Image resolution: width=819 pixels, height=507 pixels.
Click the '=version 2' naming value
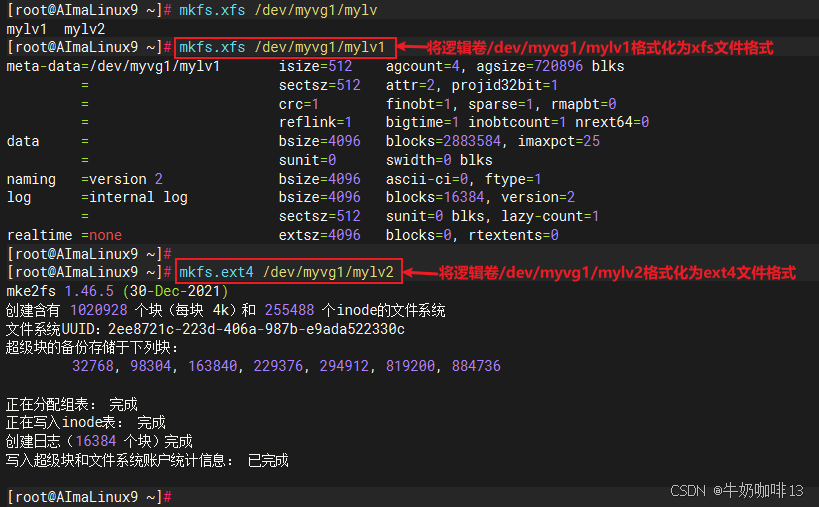pos(122,179)
